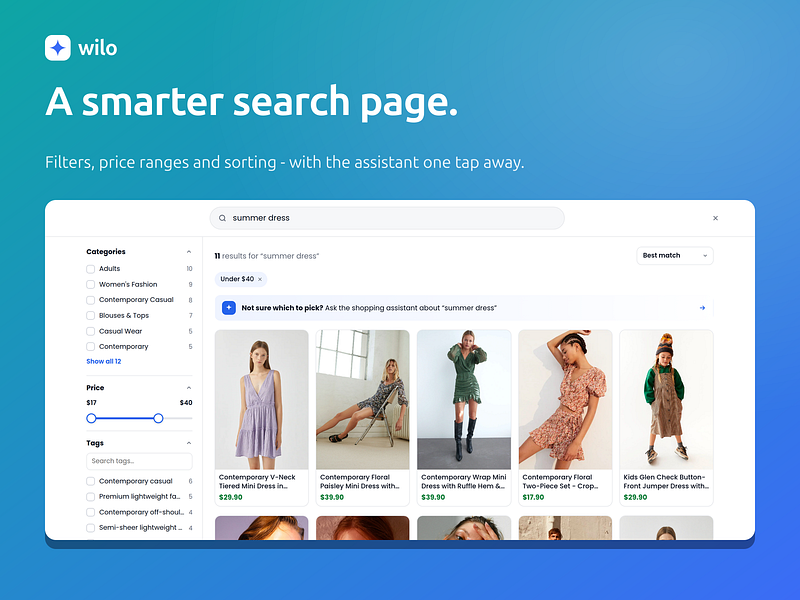Open the V-Neck Tiered Mini Dress image
Image resolution: width=800 pixels, height=600 pixels.
pos(261,399)
